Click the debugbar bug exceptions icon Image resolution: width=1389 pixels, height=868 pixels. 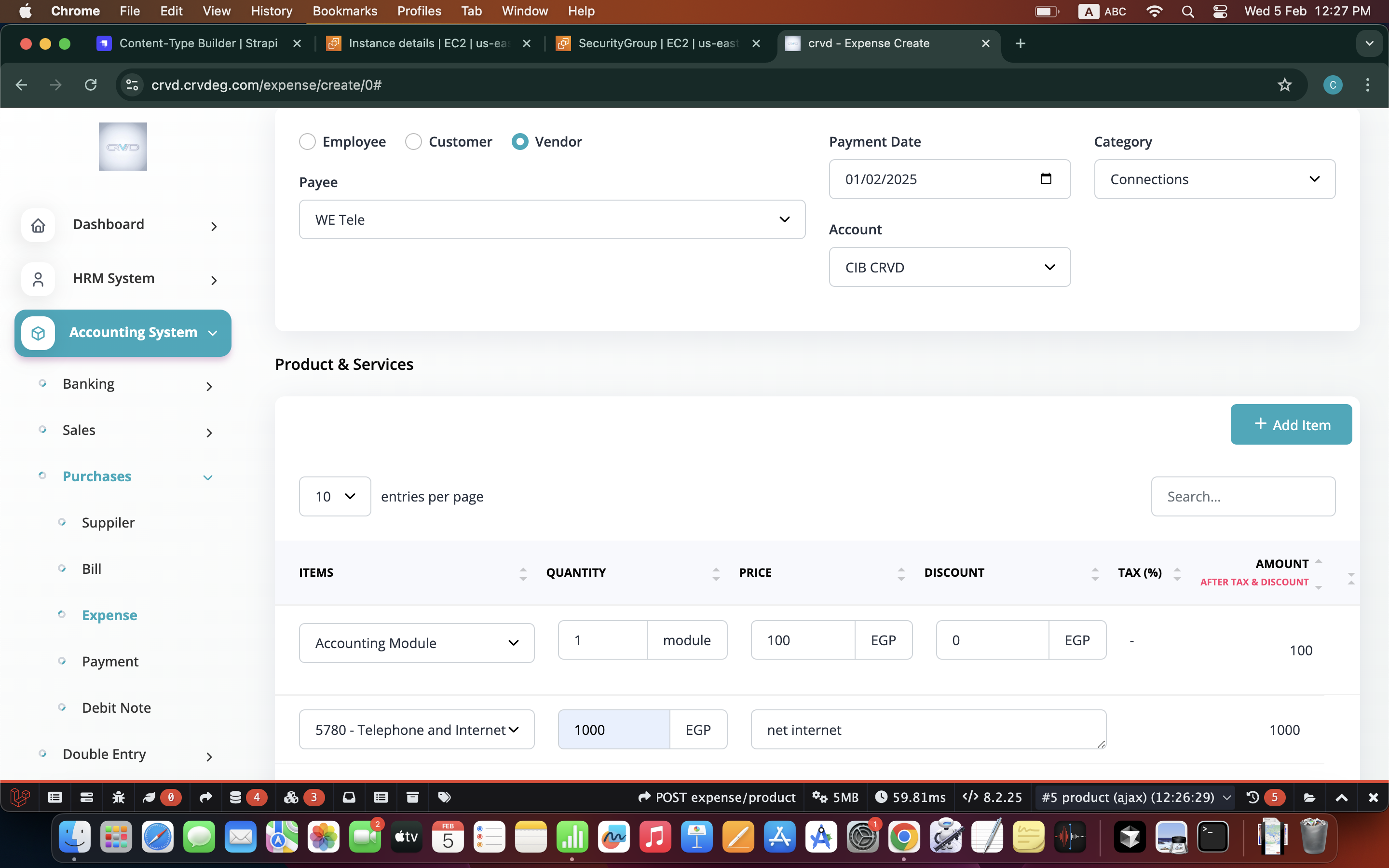pyautogui.click(x=118, y=797)
